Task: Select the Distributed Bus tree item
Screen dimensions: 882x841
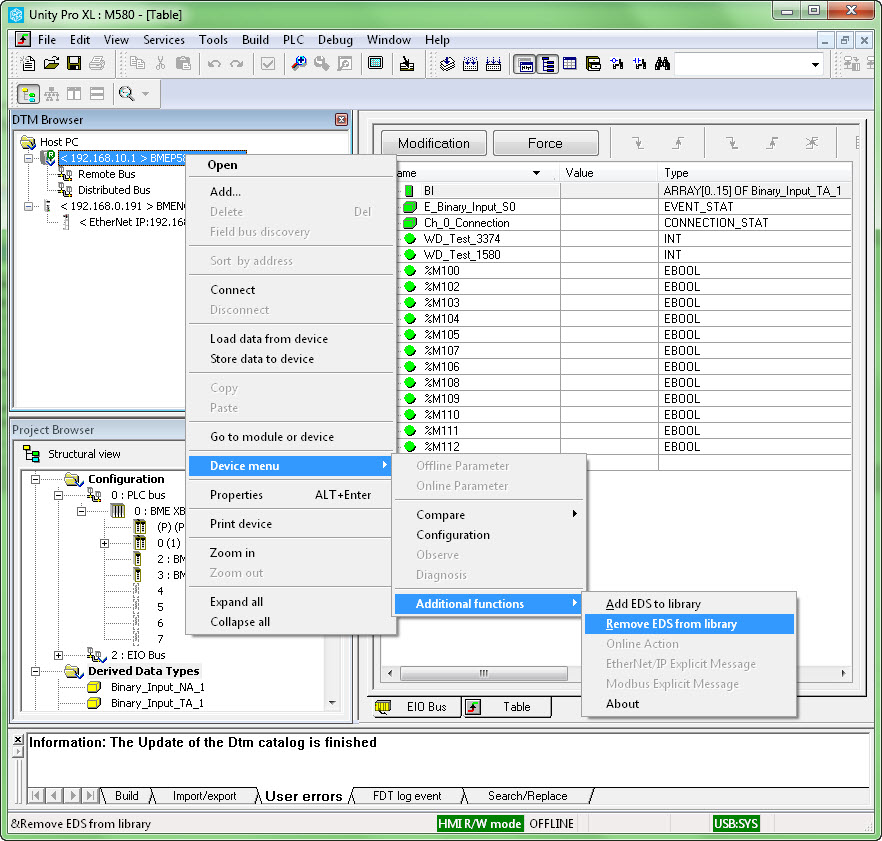Action: [x=114, y=190]
